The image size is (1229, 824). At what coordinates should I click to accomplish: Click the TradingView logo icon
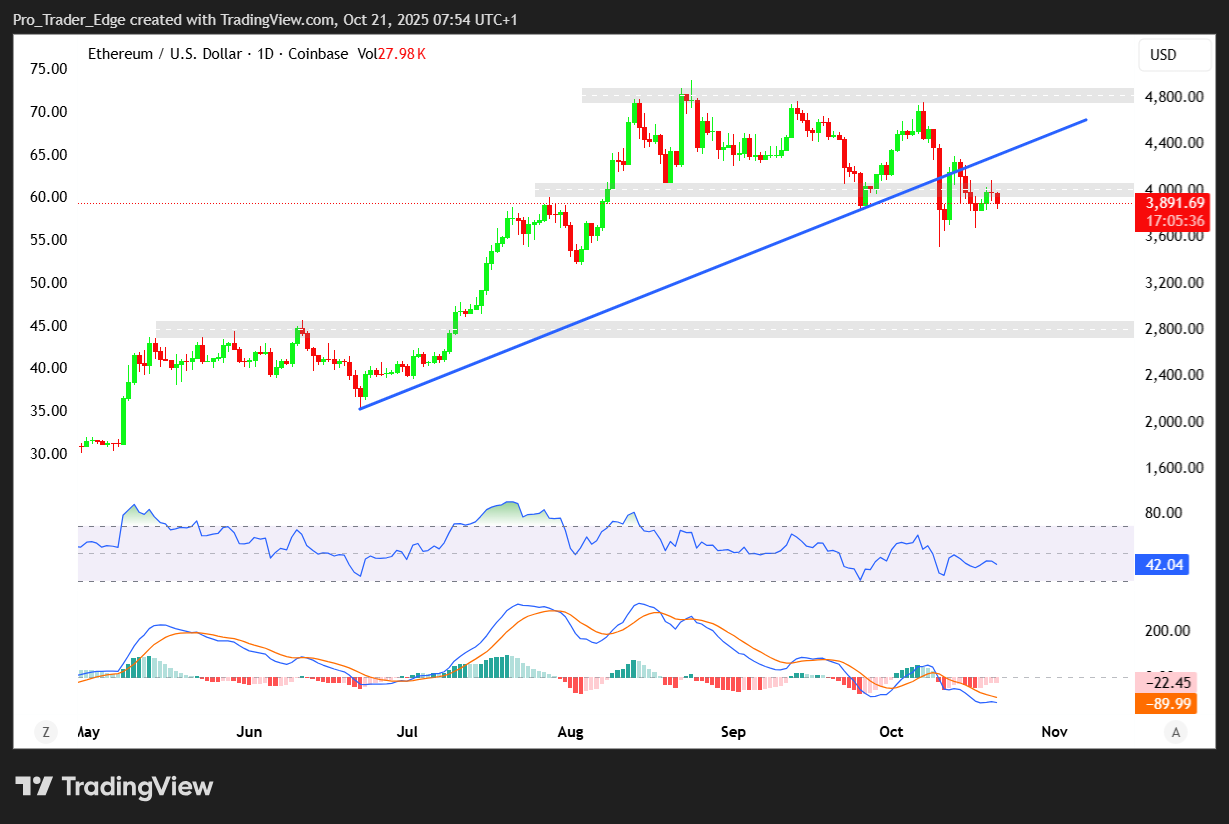(x=34, y=787)
